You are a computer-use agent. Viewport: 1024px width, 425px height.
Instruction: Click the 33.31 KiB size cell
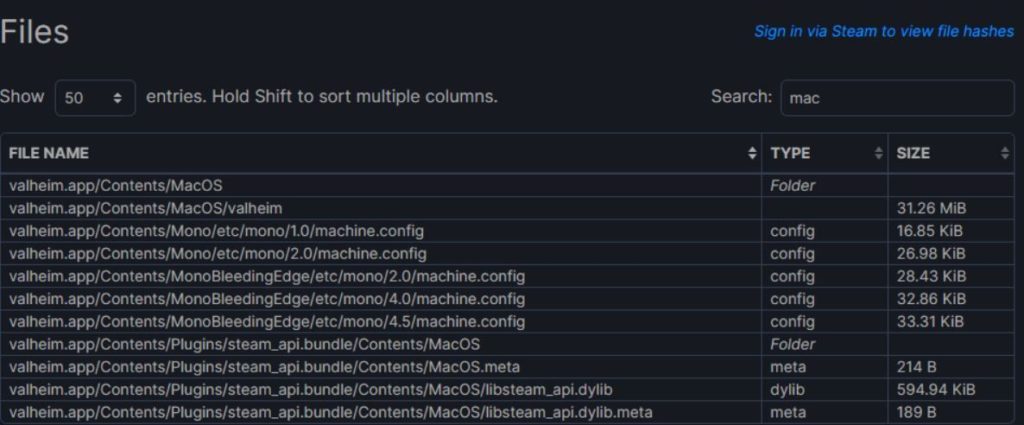point(951,322)
